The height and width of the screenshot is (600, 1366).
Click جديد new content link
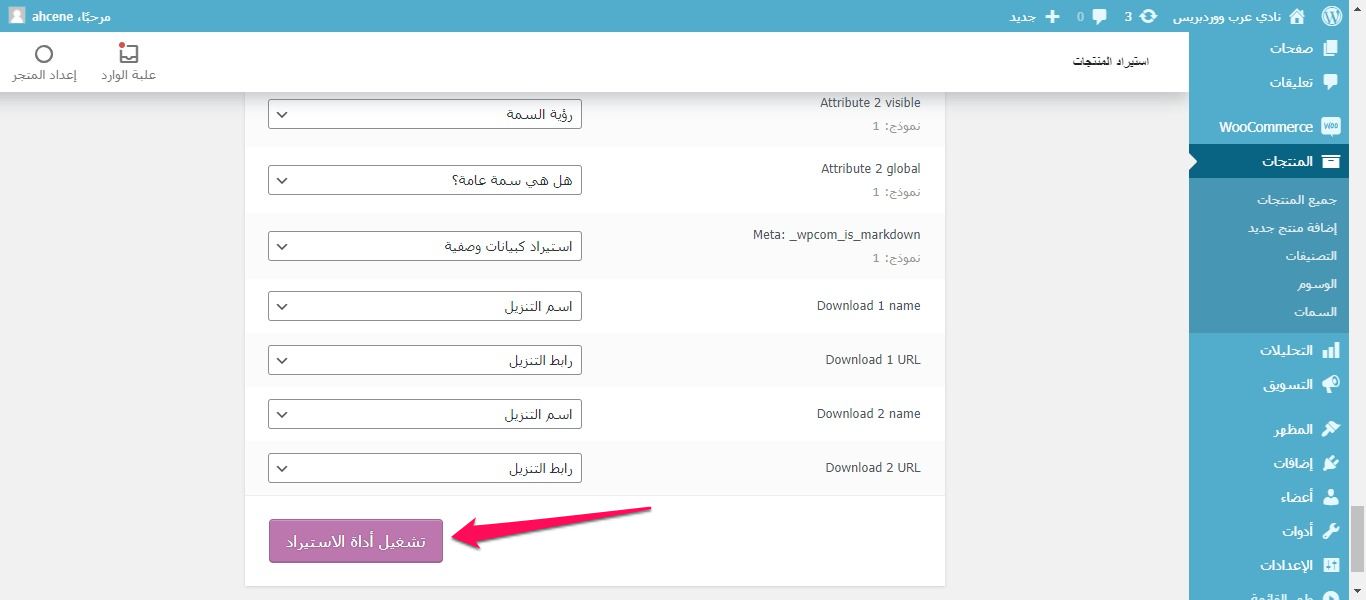1023,16
